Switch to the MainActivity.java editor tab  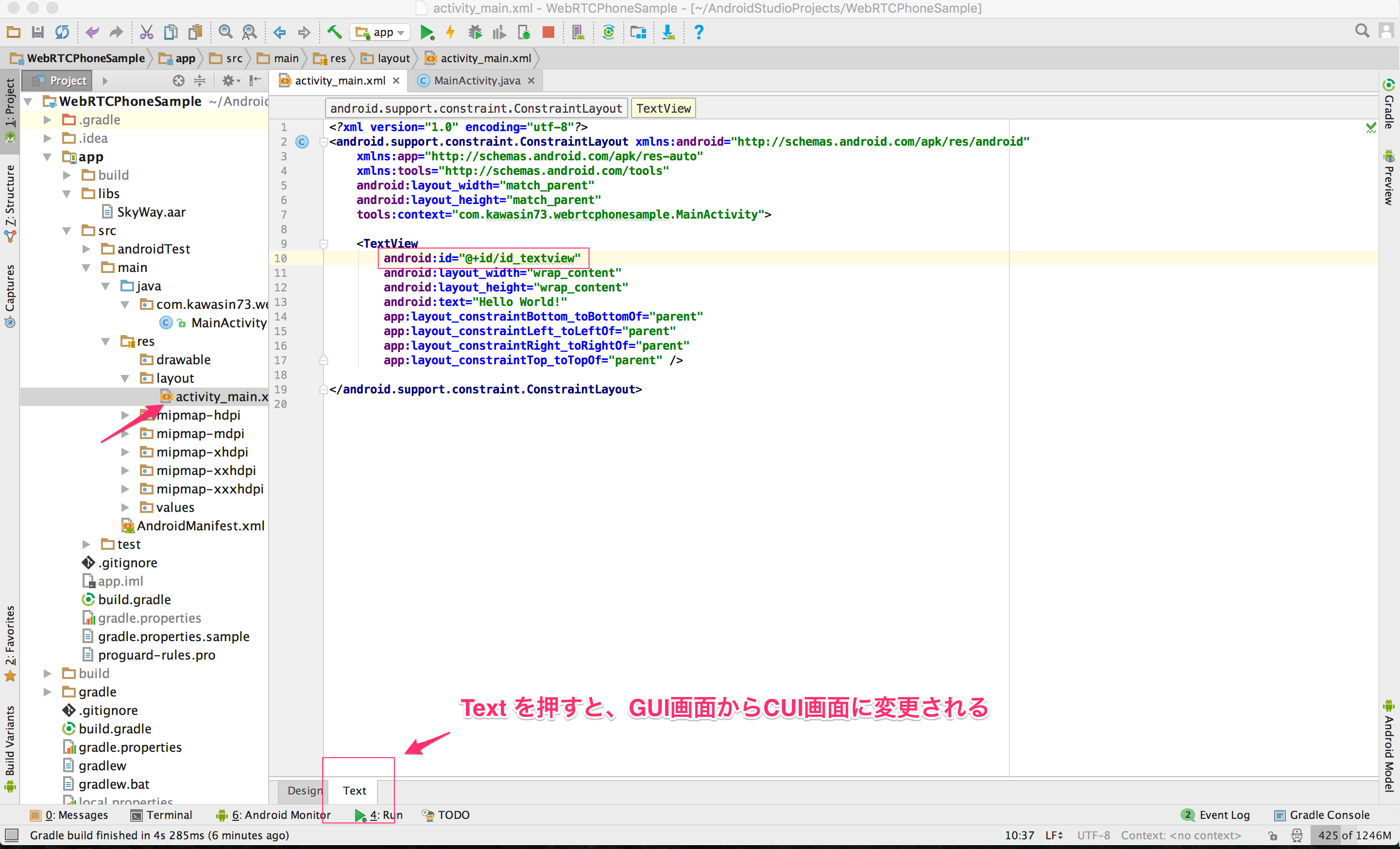pyautogui.click(x=475, y=80)
